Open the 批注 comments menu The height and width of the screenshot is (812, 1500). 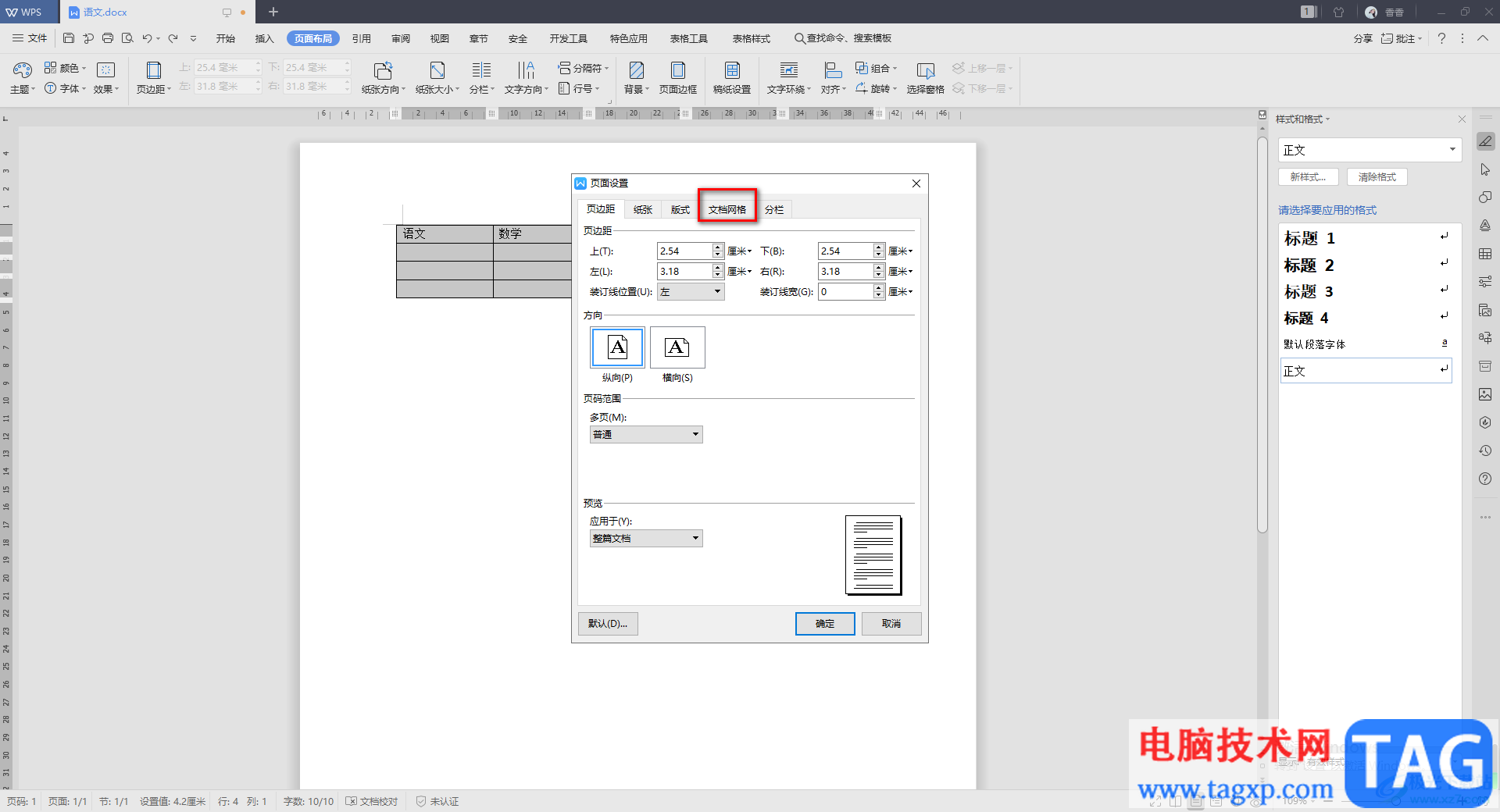[1402, 38]
